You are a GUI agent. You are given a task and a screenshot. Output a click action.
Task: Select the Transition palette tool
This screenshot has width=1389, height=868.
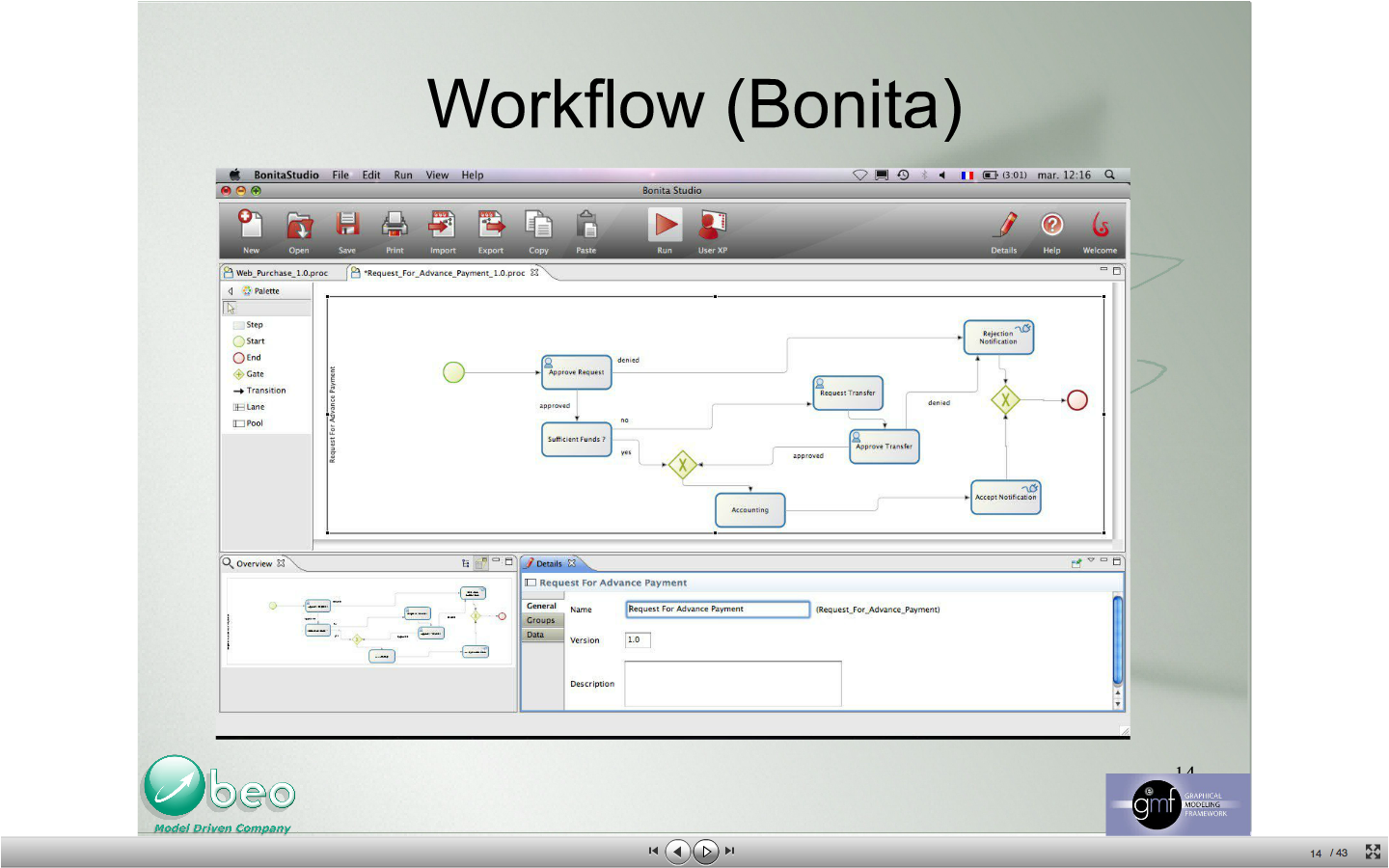tap(259, 391)
